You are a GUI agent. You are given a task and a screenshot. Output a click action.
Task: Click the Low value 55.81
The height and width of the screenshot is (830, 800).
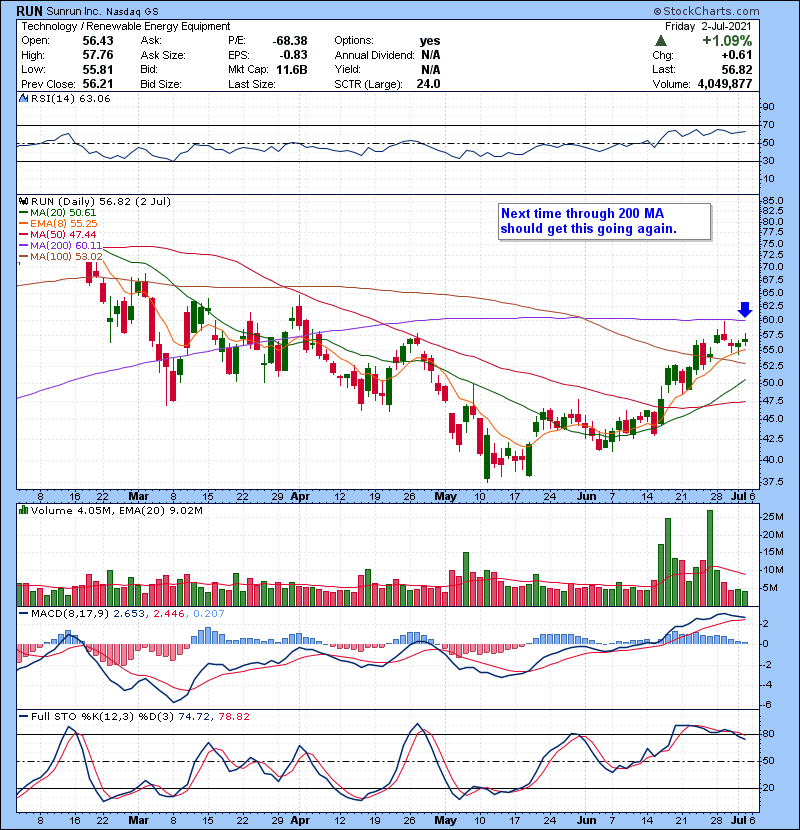(x=98, y=69)
